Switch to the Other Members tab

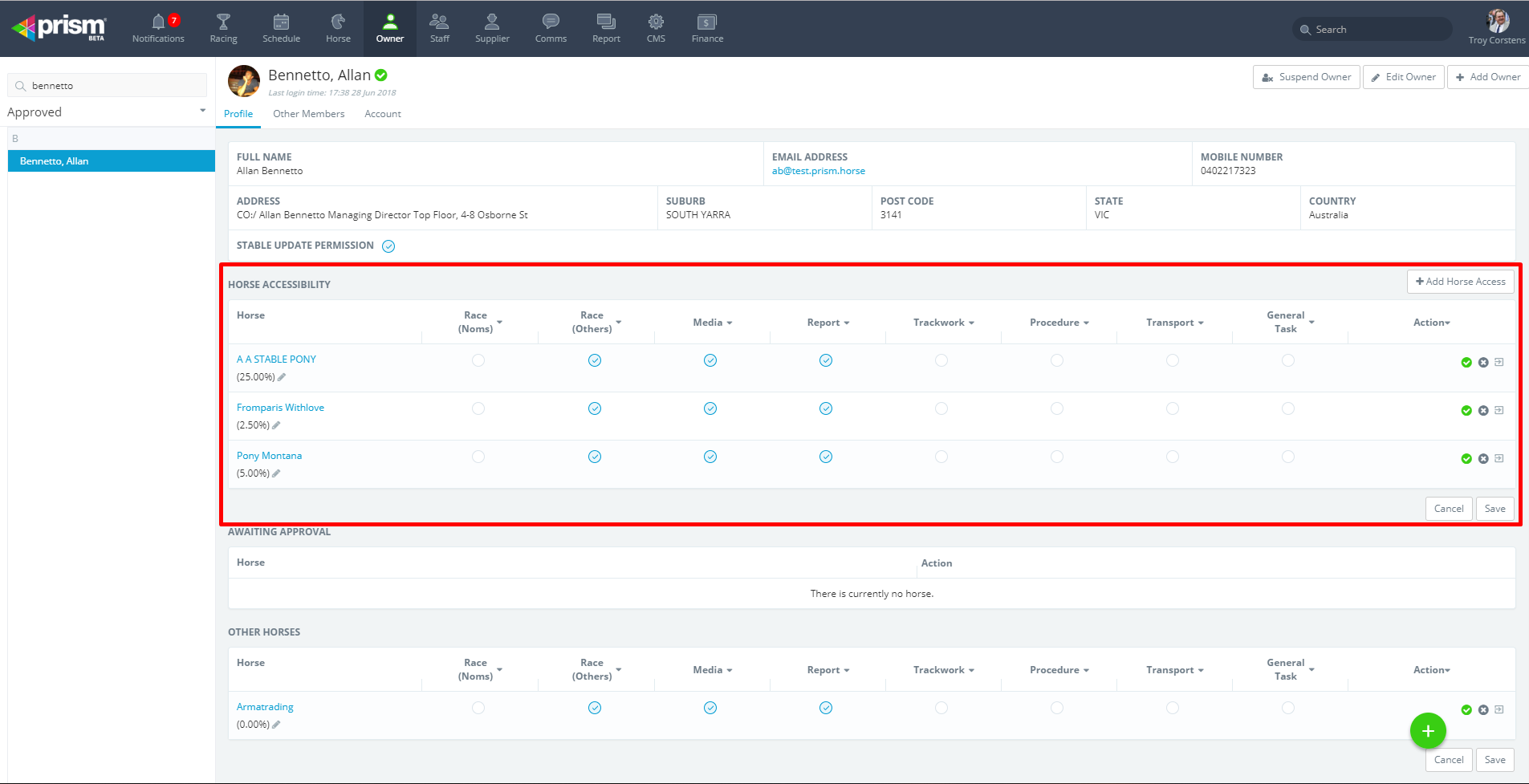[309, 114]
